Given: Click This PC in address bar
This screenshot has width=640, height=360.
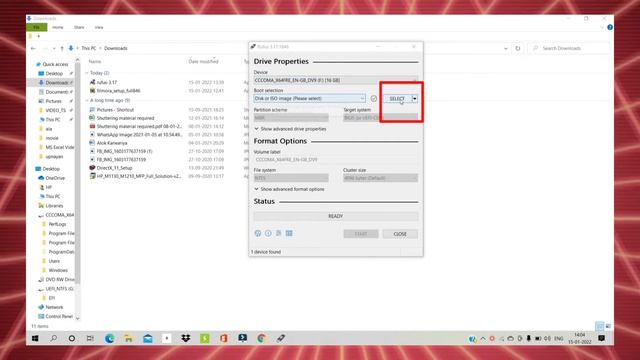Looking at the screenshot, I should (89, 48).
